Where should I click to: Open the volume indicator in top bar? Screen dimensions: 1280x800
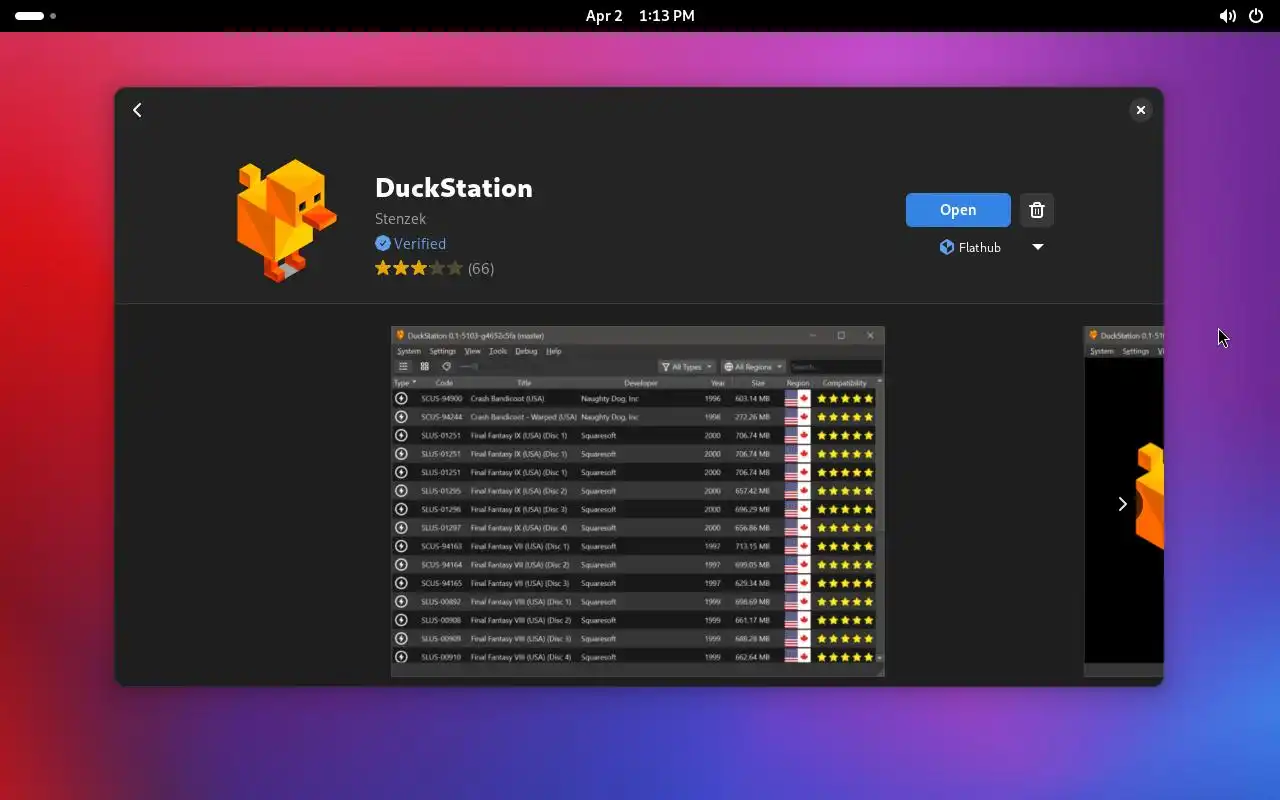click(1227, 16)
